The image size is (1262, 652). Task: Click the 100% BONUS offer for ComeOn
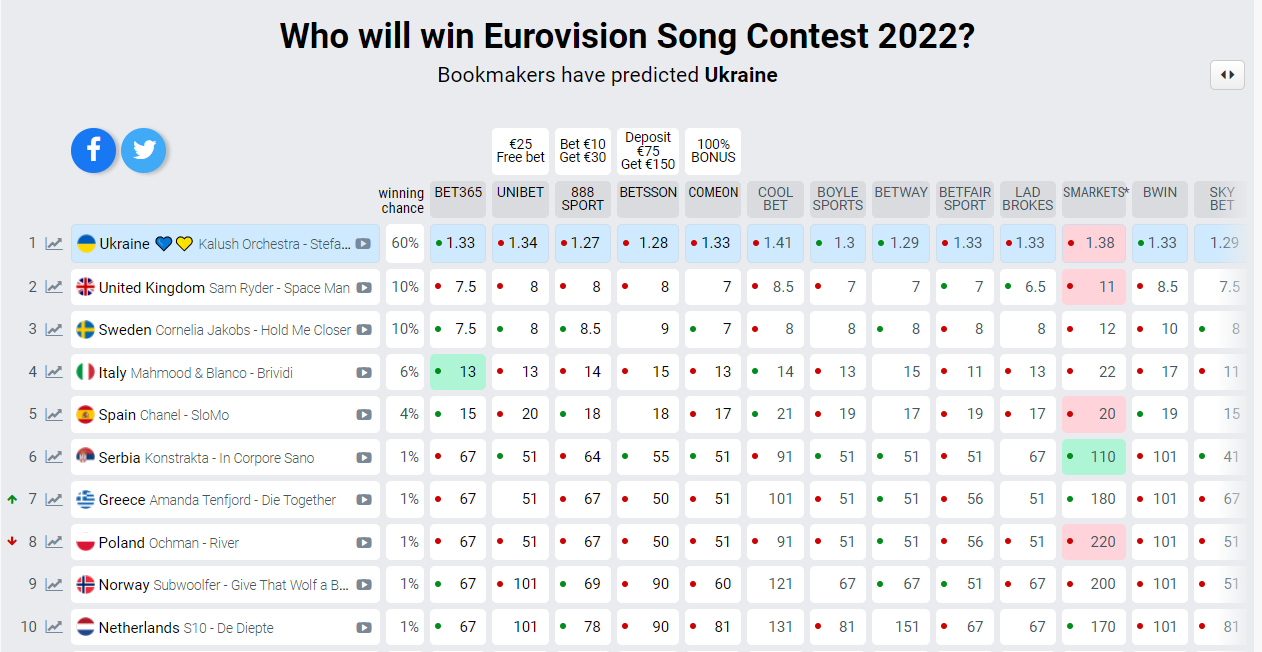pyautogui.click(x=713, y=151)
